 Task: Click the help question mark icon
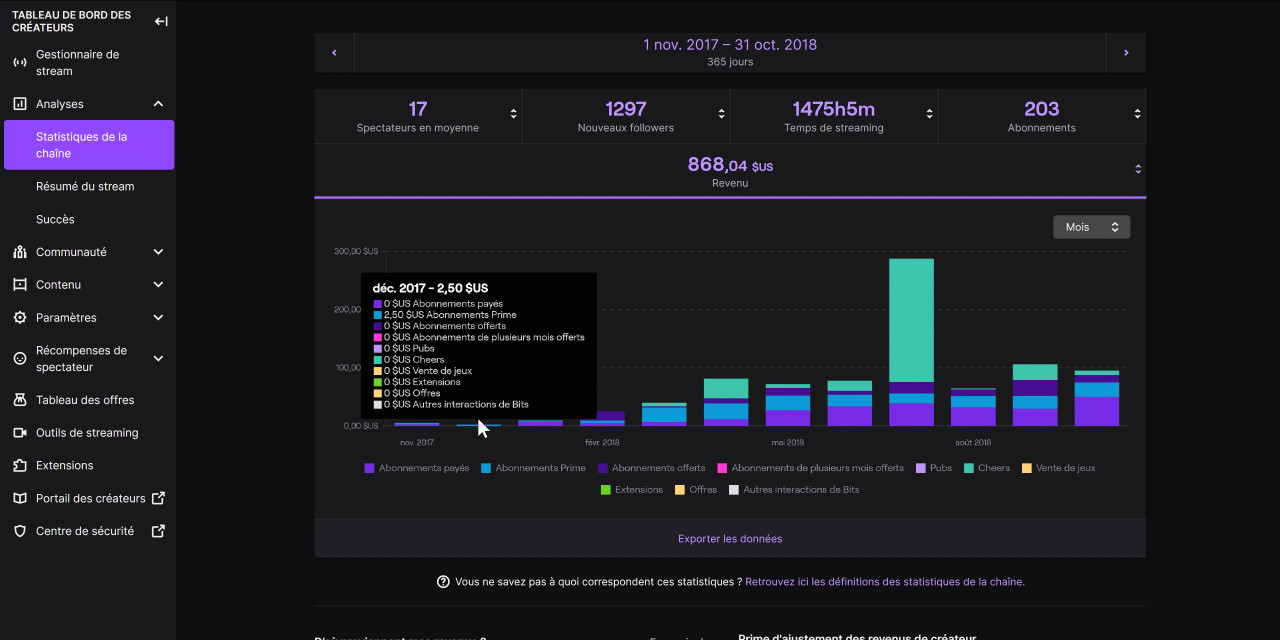tap(443, 582)
